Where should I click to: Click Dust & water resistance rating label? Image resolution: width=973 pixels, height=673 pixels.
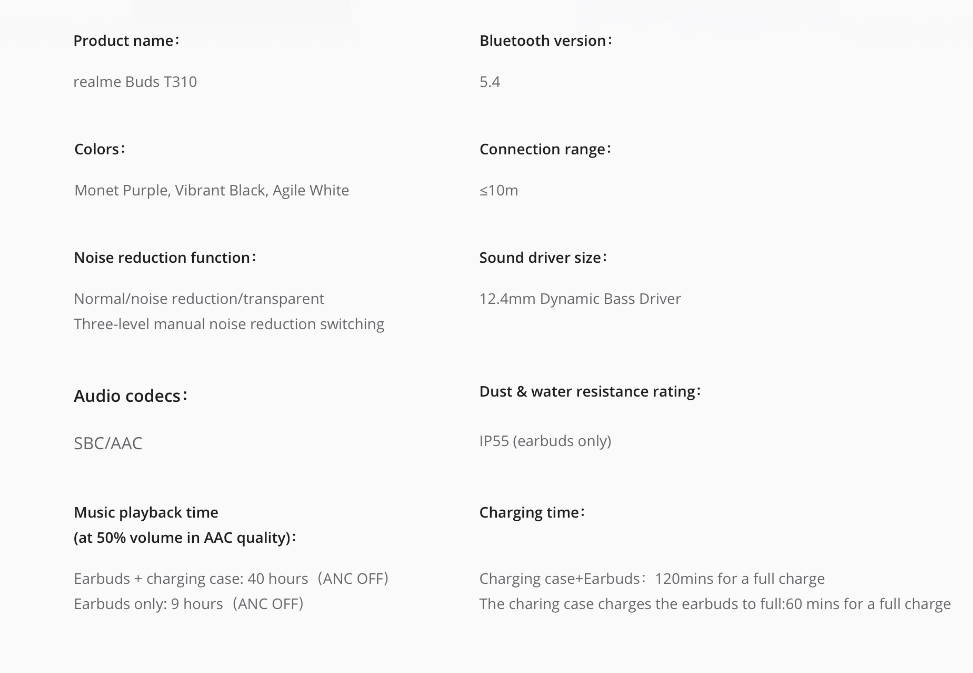pyautogui.click(x=590, y=392)
